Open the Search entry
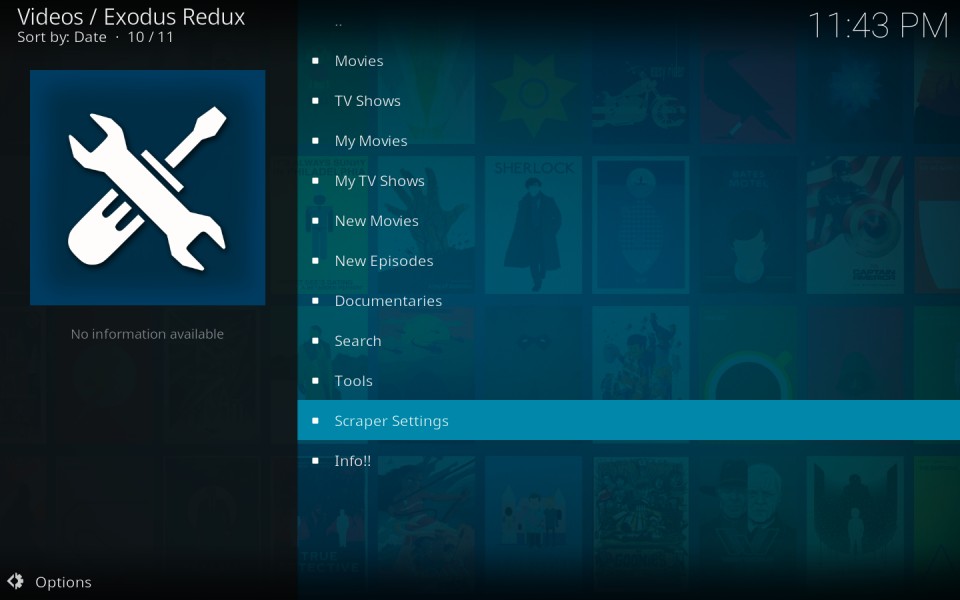Screen dimensions: 960x600 [628, 340]
